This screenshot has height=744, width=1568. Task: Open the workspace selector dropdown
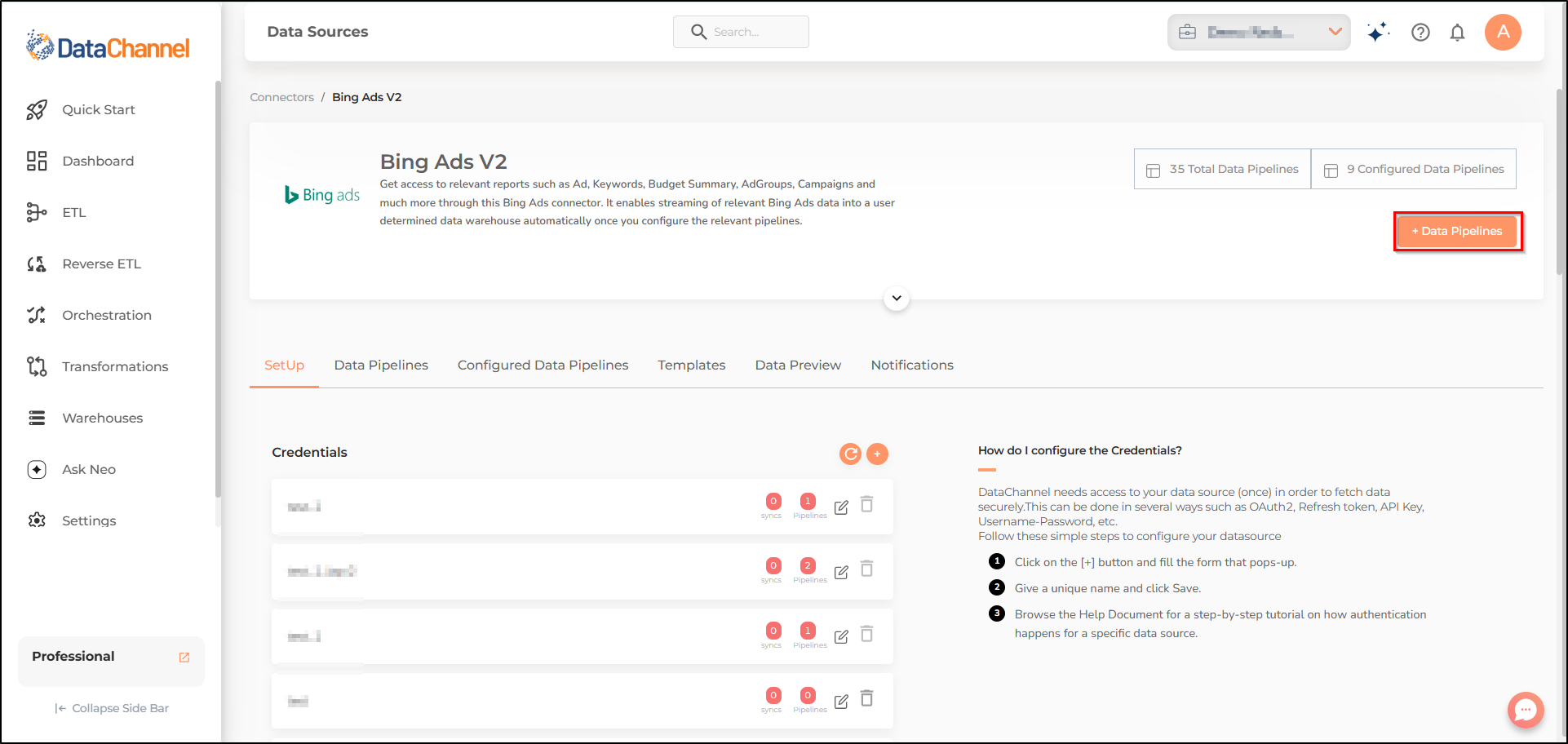click(1259, 33)
